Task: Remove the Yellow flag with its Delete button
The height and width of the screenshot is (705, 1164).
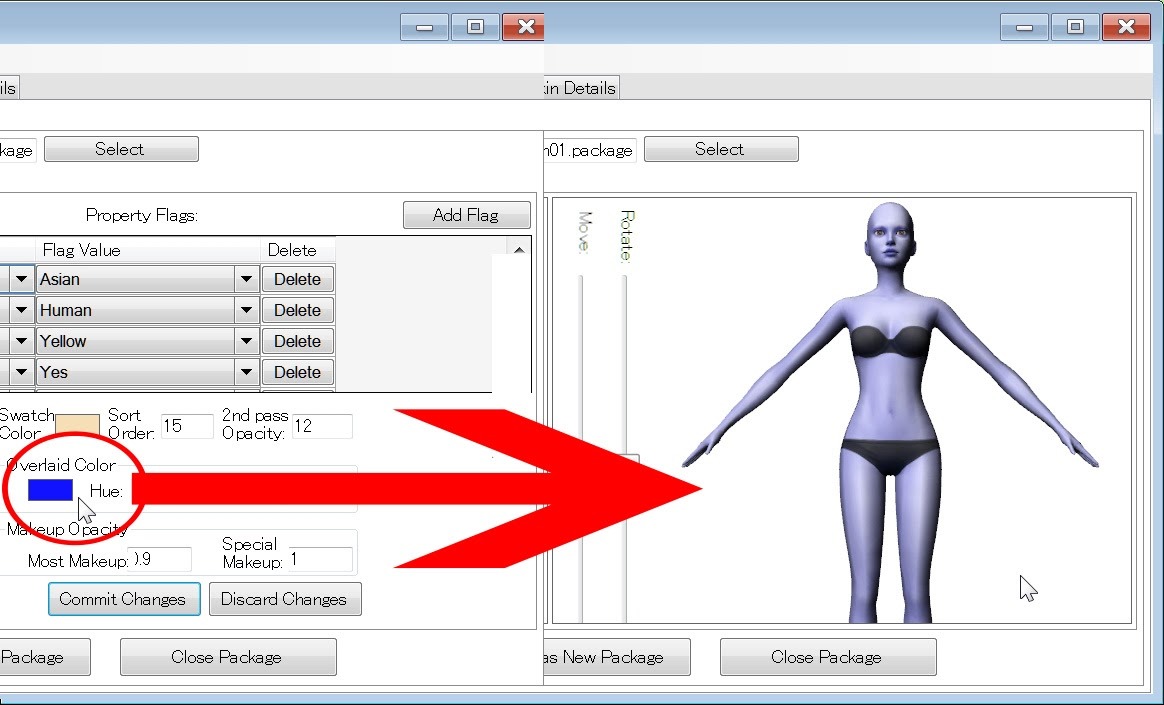Action: tap(298, 341)
